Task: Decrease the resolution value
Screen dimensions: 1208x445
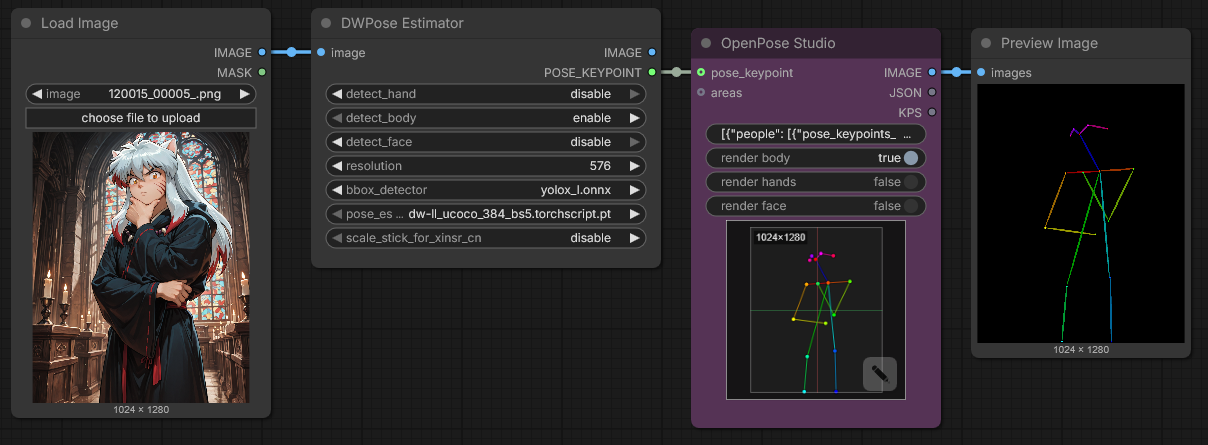Action: pyautogui.click(x=337, y=166)
